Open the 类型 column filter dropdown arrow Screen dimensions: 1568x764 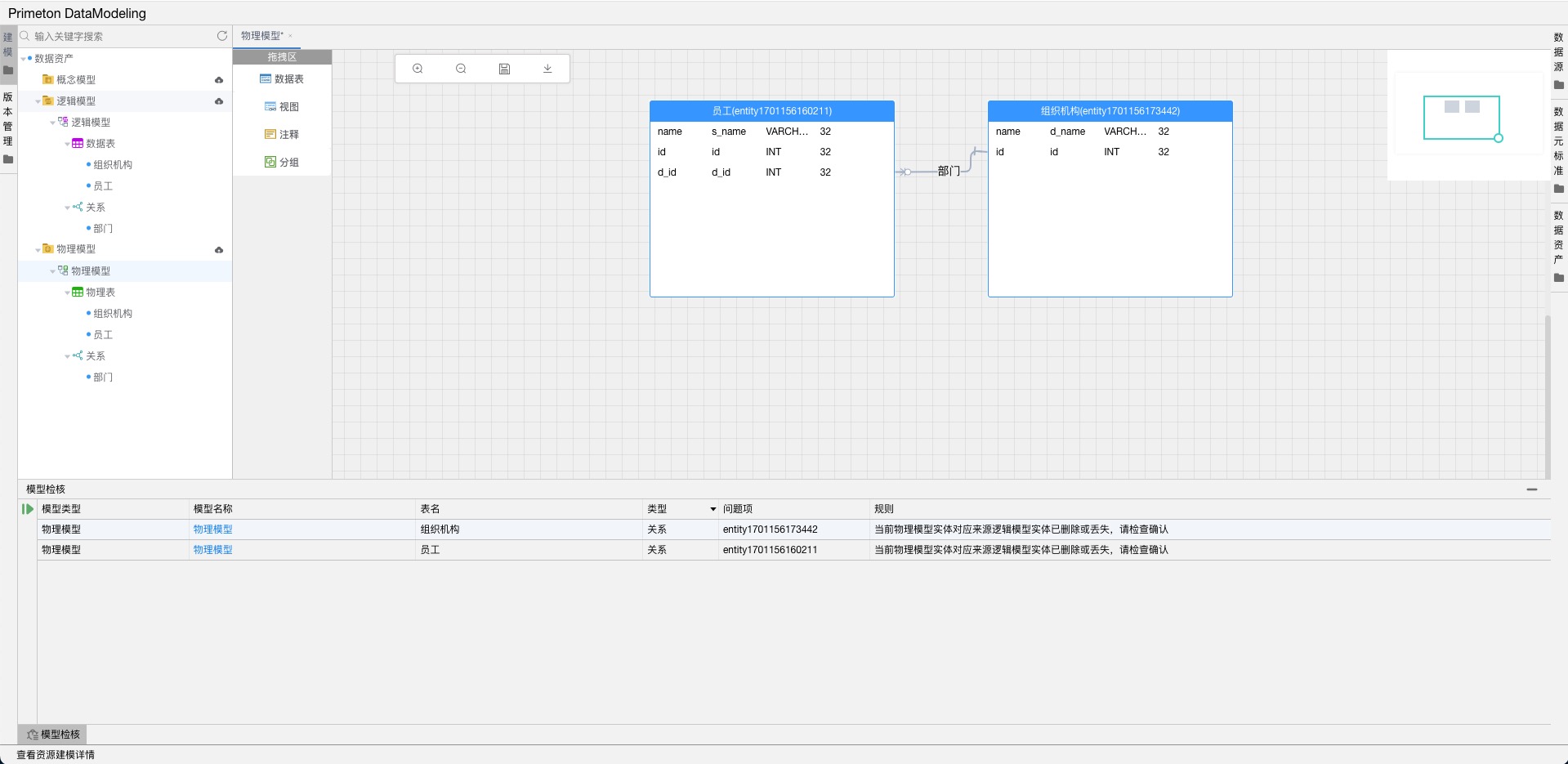tap(713, 509)
